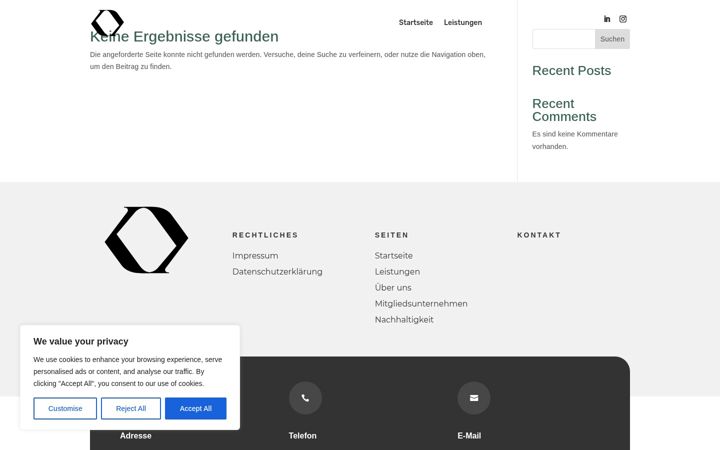
Task: Click the Telefon label
Action: (303, 436)
